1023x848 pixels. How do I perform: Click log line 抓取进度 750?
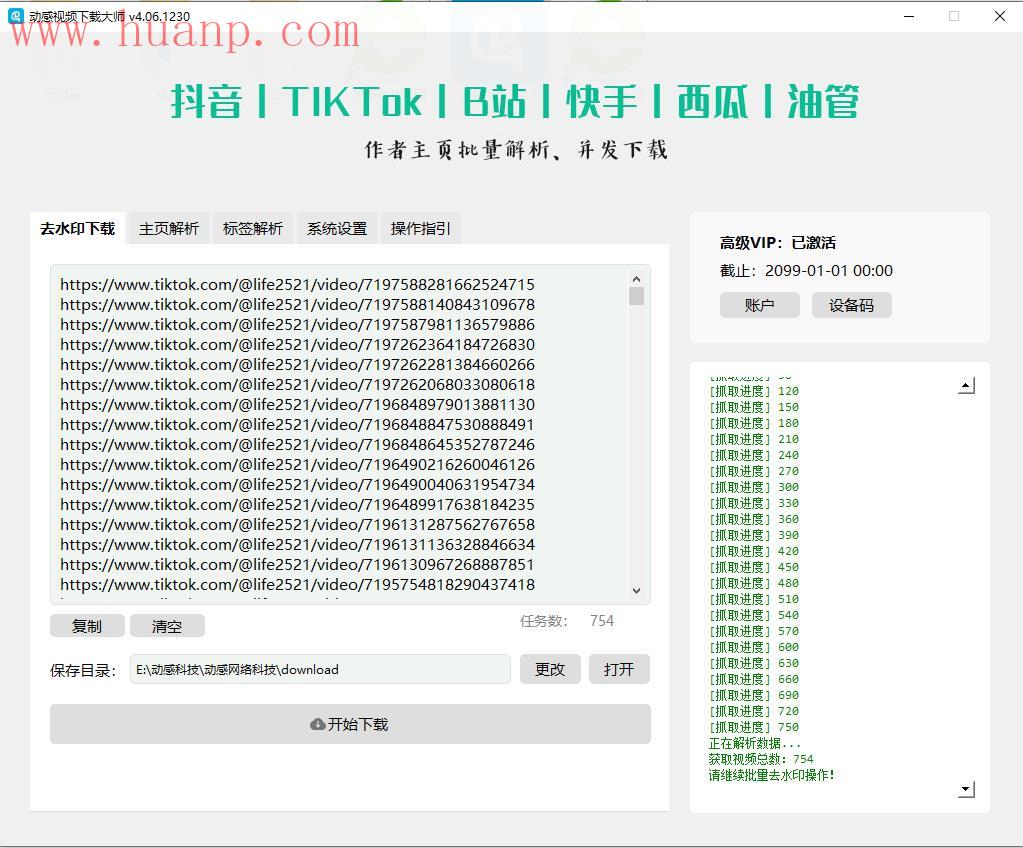click(754, 727)
